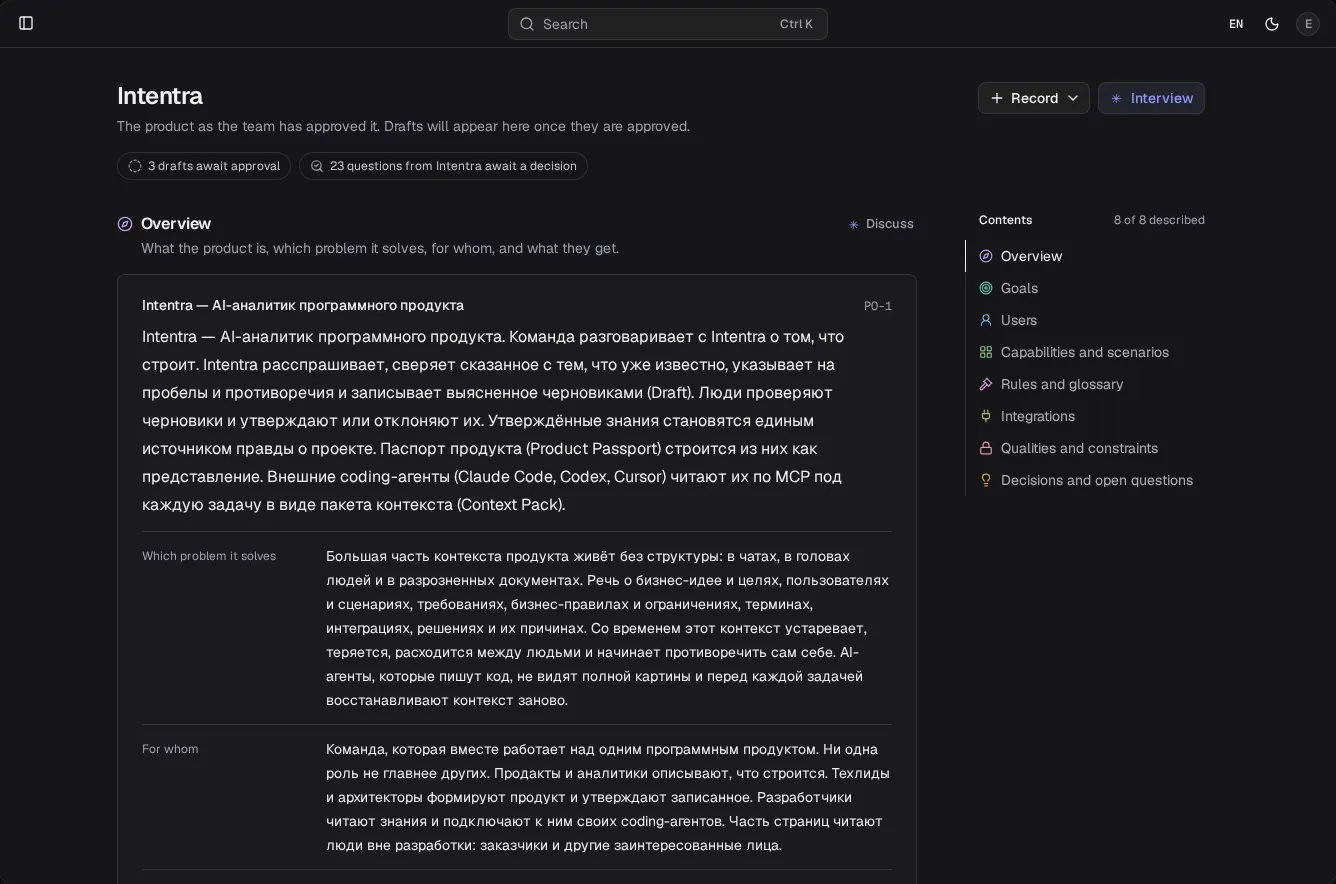The height and width of the screenshot is (884, 1336).
Task: Click card title 'Intentra — AI-аналитик программного продукта'
Action: [x=303, y=305]
